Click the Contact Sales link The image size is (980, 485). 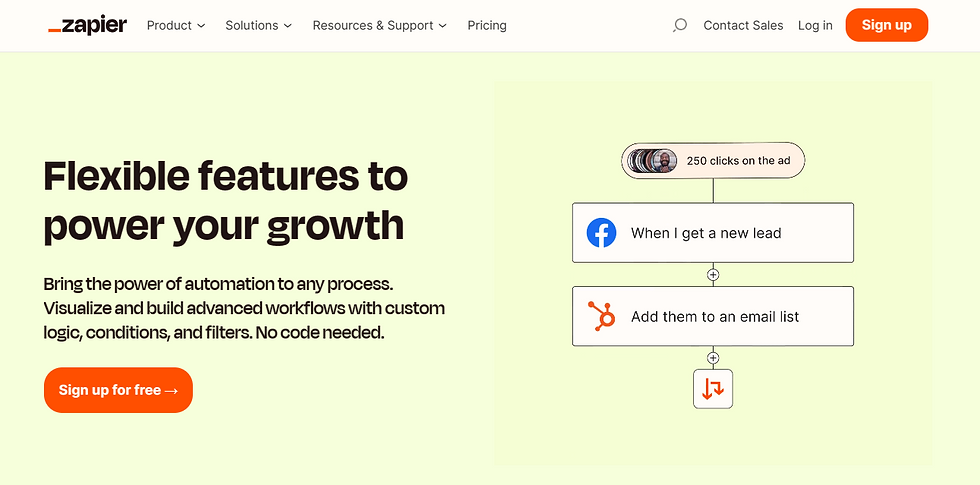pos(743,25)
